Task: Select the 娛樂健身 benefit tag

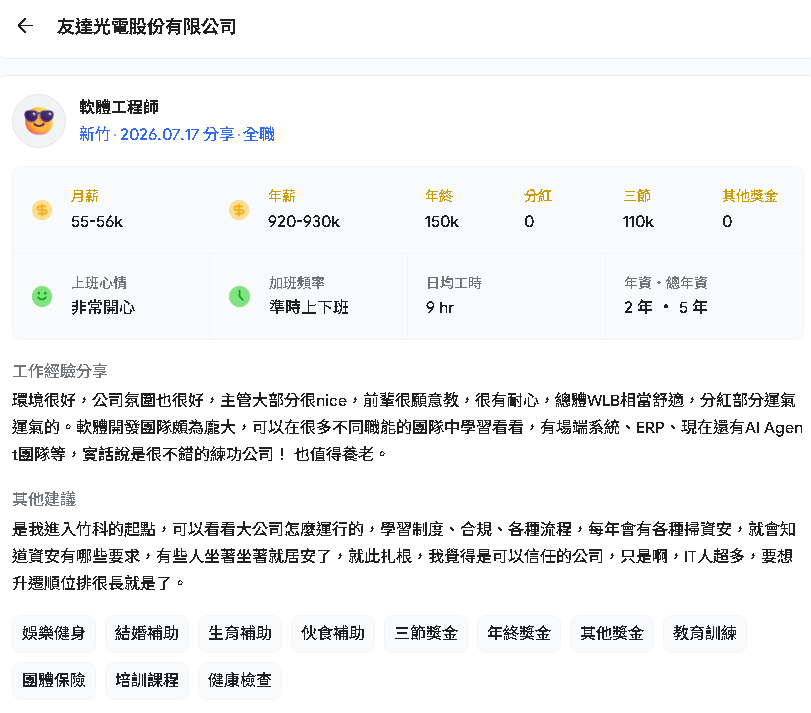Action: click(54, 633)
